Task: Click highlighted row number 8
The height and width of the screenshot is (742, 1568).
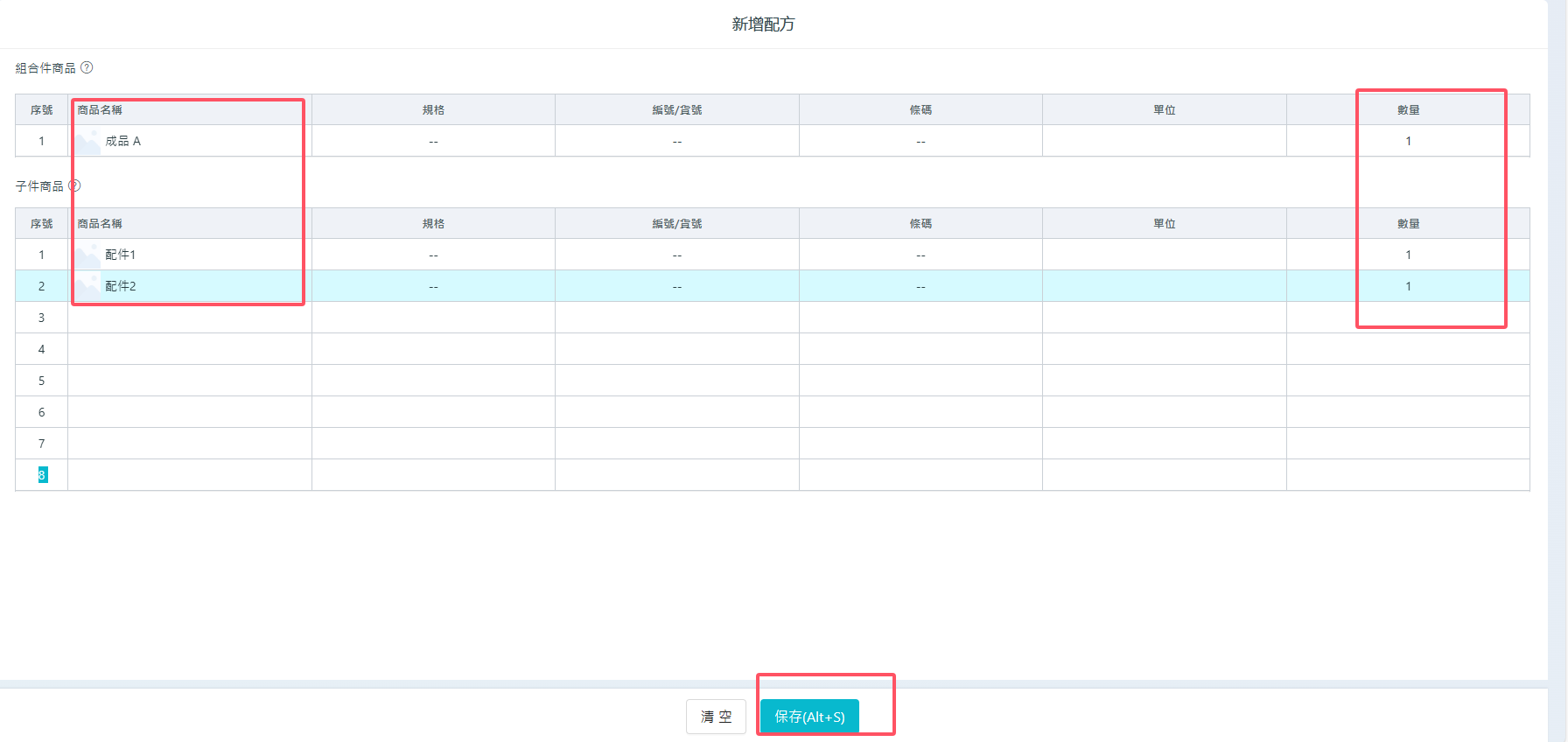Action: (42, 475)
